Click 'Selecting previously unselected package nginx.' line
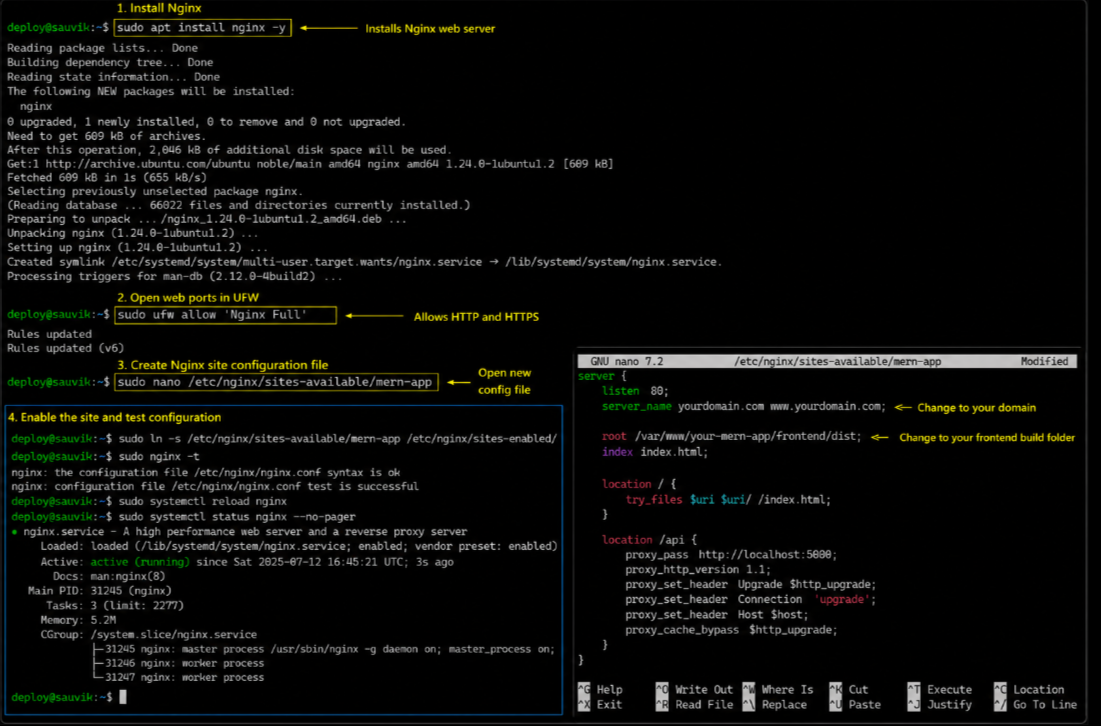This screenshot has width=1101, height=726. pos(155,191)
